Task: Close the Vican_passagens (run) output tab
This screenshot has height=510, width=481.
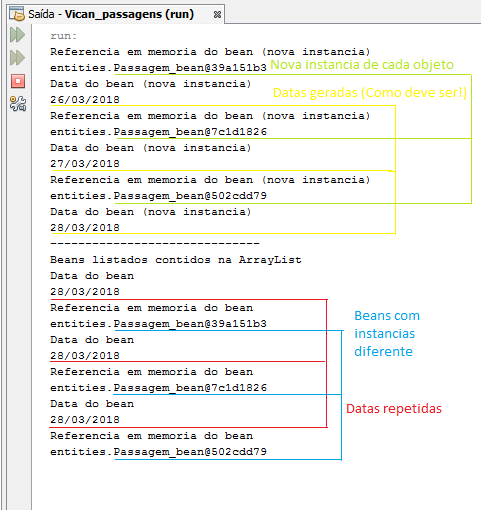Action: pos(217,14)
